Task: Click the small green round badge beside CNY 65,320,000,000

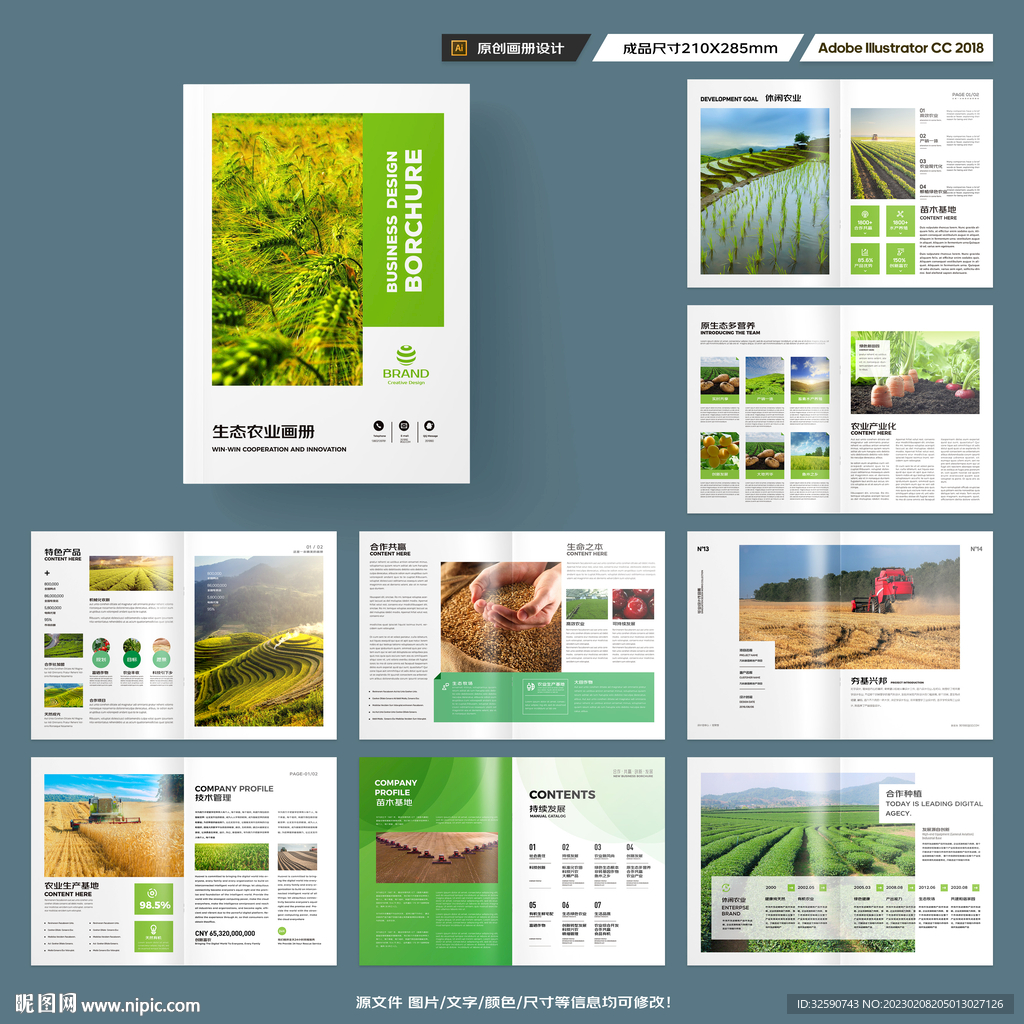Action: pyautogui.click(x=281, y=931)
